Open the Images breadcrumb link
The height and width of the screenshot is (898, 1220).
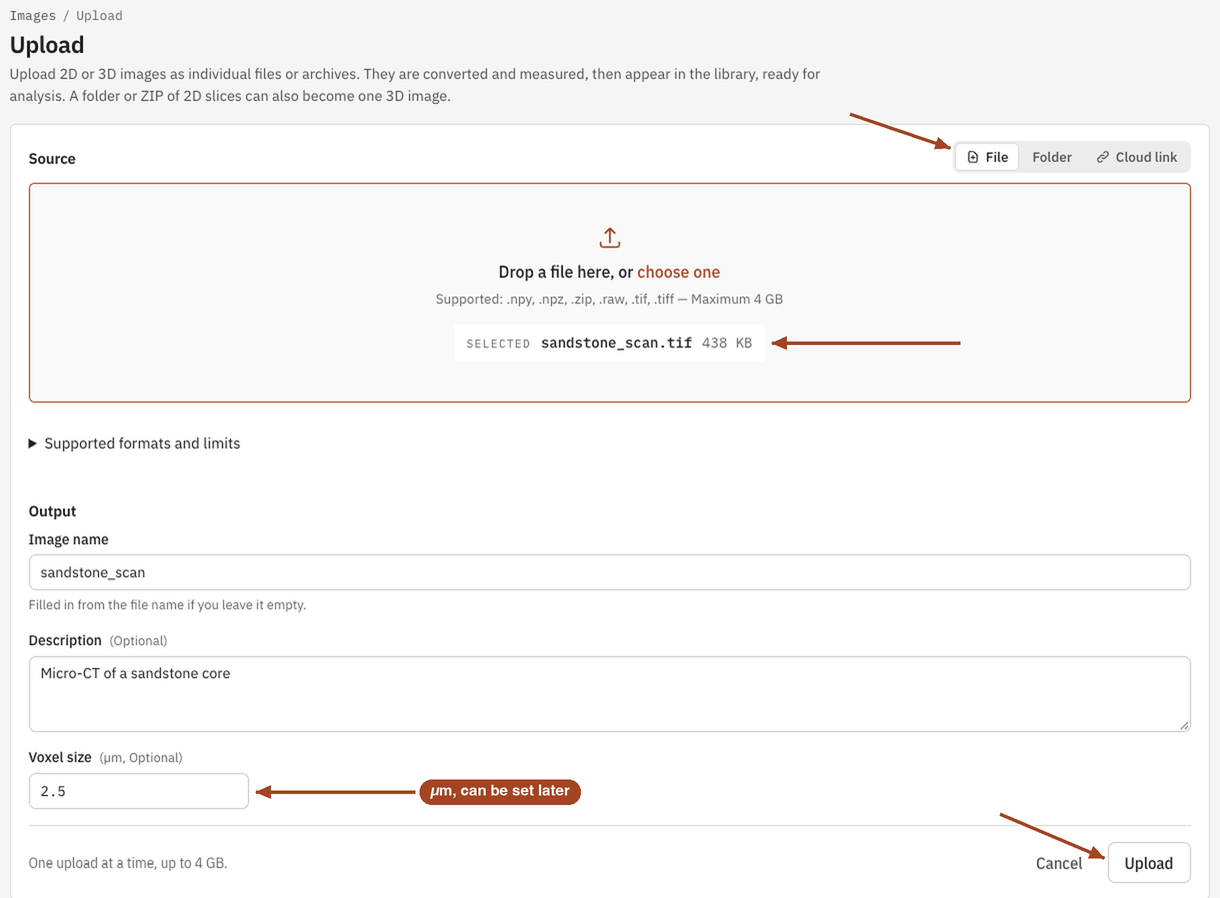tap(33, 16)
